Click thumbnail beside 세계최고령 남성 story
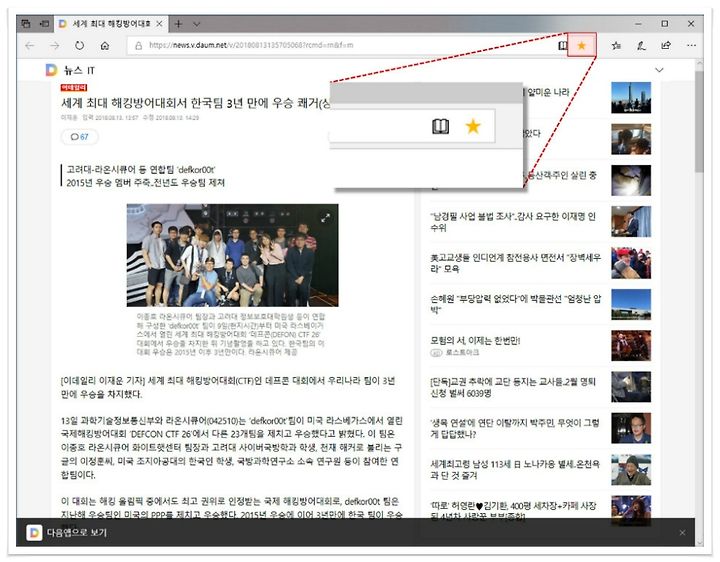This screenshot has width=720, height=562. [631, 470]
